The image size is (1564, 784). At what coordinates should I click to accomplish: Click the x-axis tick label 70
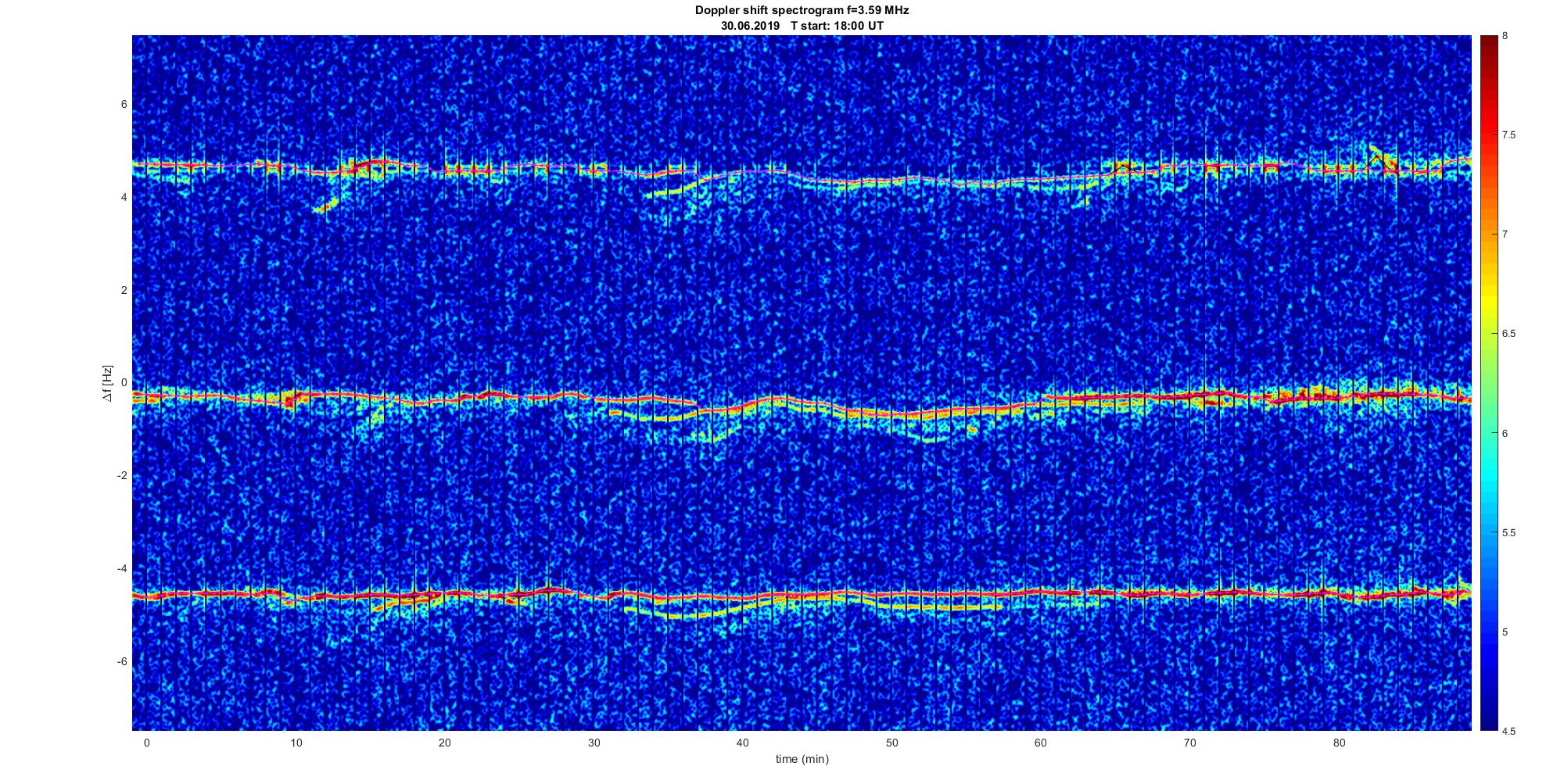1189,742
